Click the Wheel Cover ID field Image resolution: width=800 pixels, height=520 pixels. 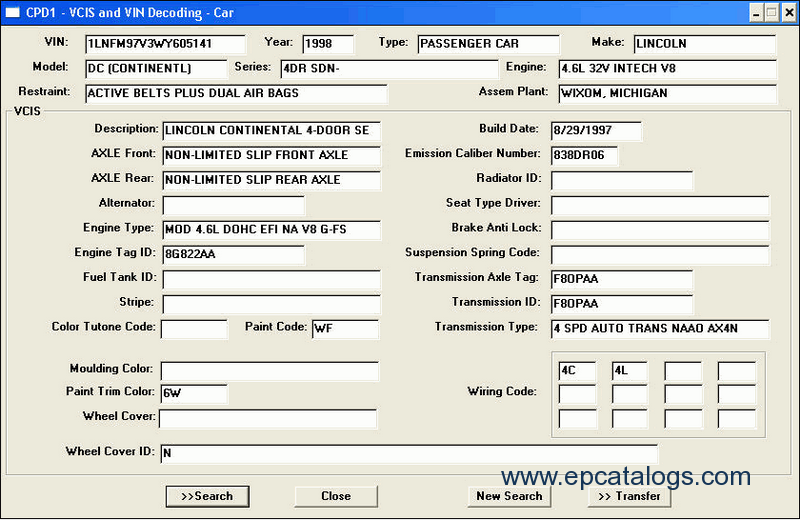409,454
